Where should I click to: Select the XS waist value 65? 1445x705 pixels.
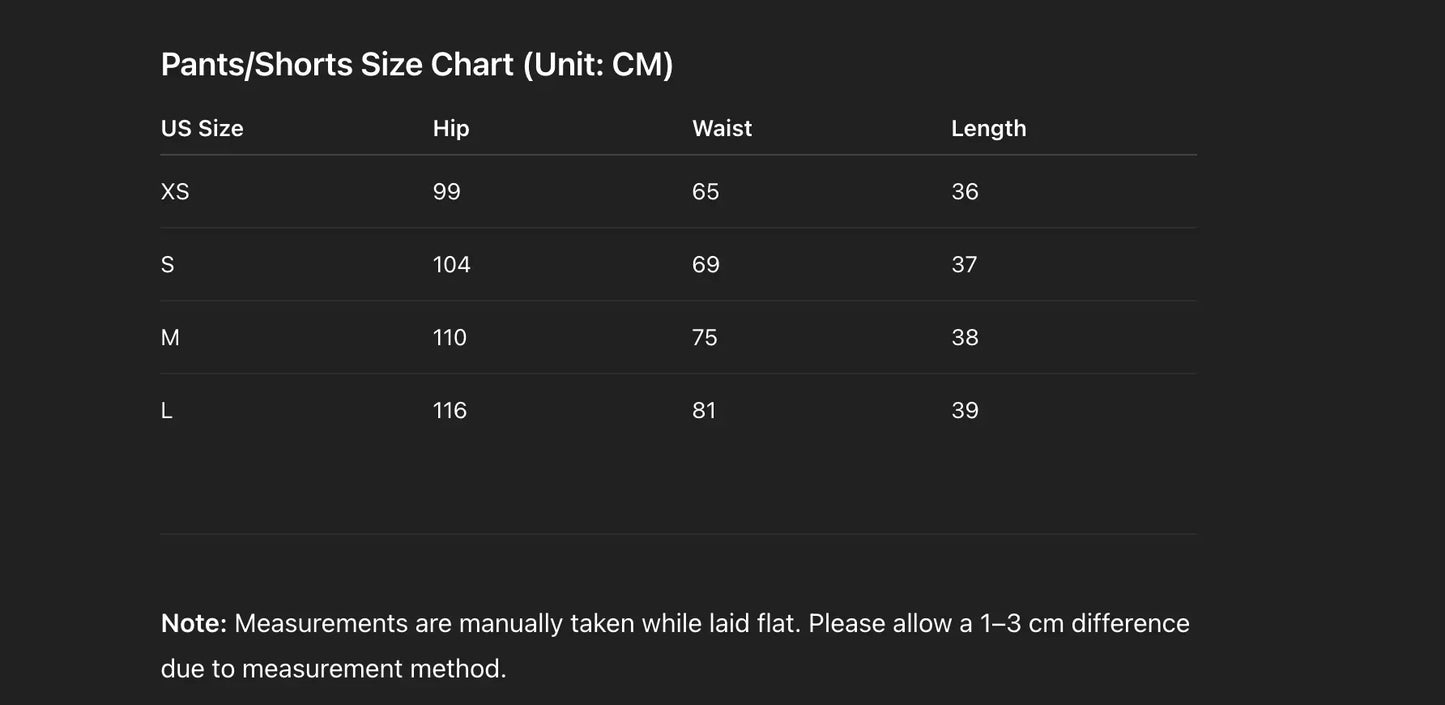tap(706, 192)
